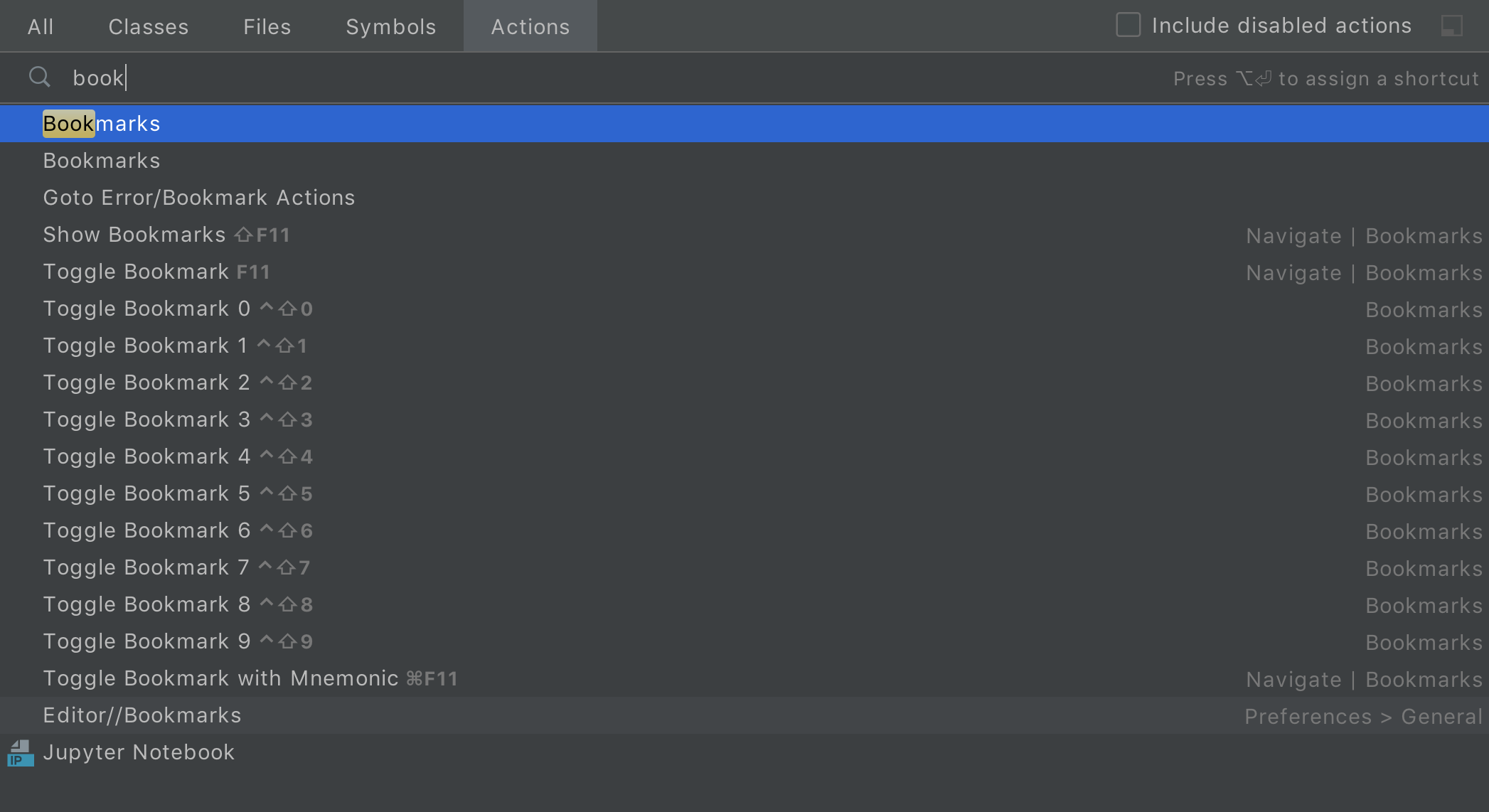Select the Files tab
Screen dimensions: 1489x812
pos(267,27)
